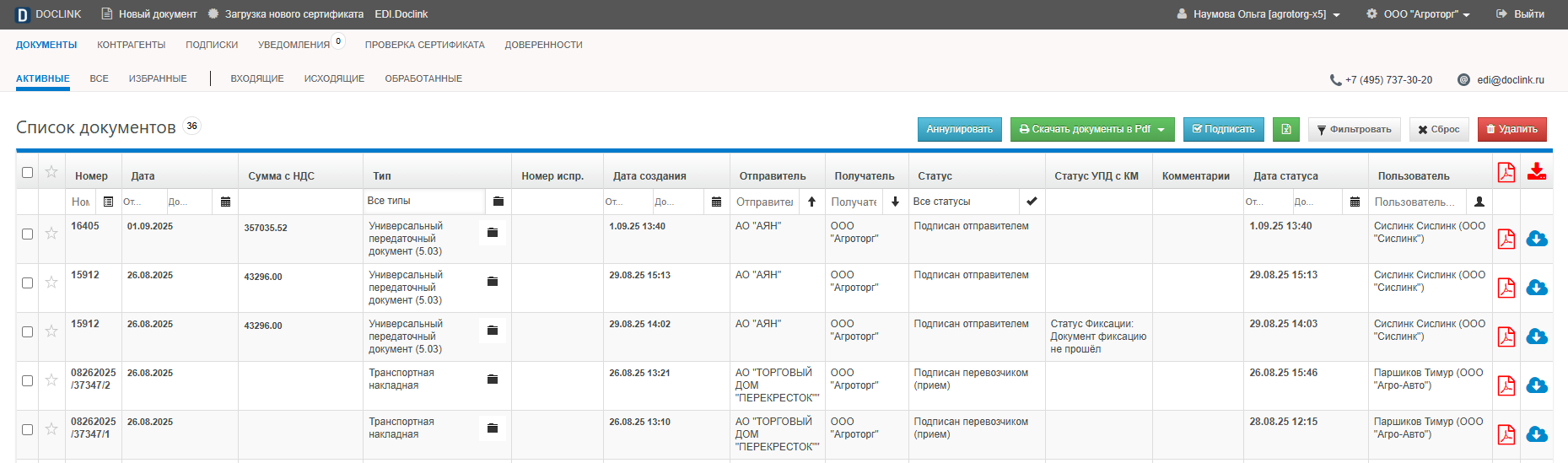Viewport: 1568px width, 463px height.
Task: Click folder icon in row 08262025/37347/2
Action: click(493, 380)
